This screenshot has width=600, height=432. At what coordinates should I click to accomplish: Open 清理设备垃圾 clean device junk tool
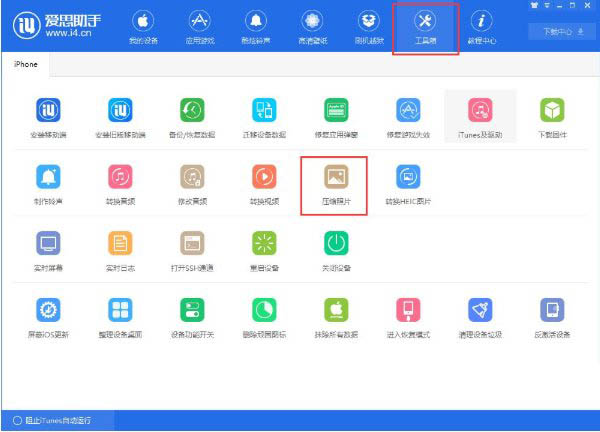(x=480, y=318)
